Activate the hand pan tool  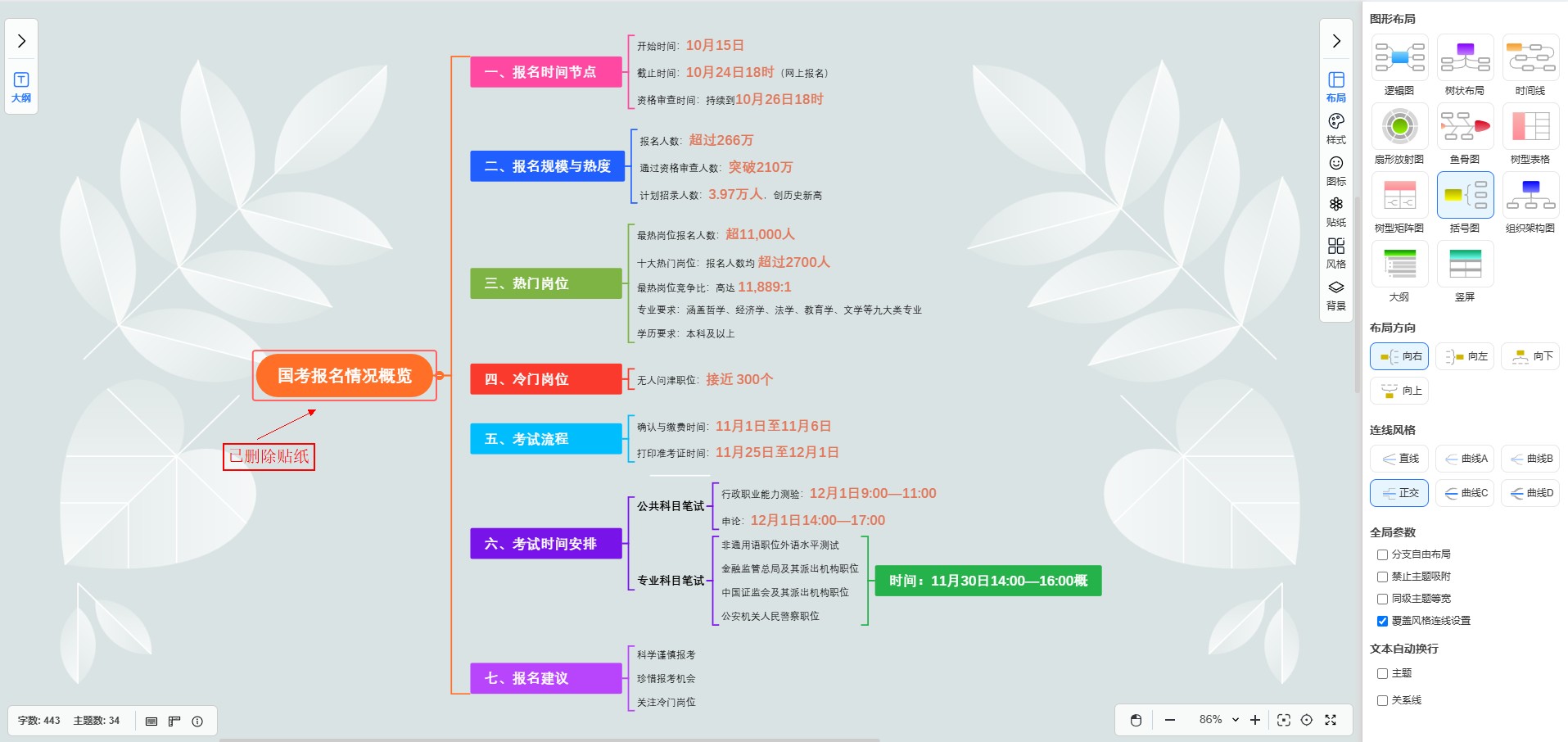(x=1136, y=720)
